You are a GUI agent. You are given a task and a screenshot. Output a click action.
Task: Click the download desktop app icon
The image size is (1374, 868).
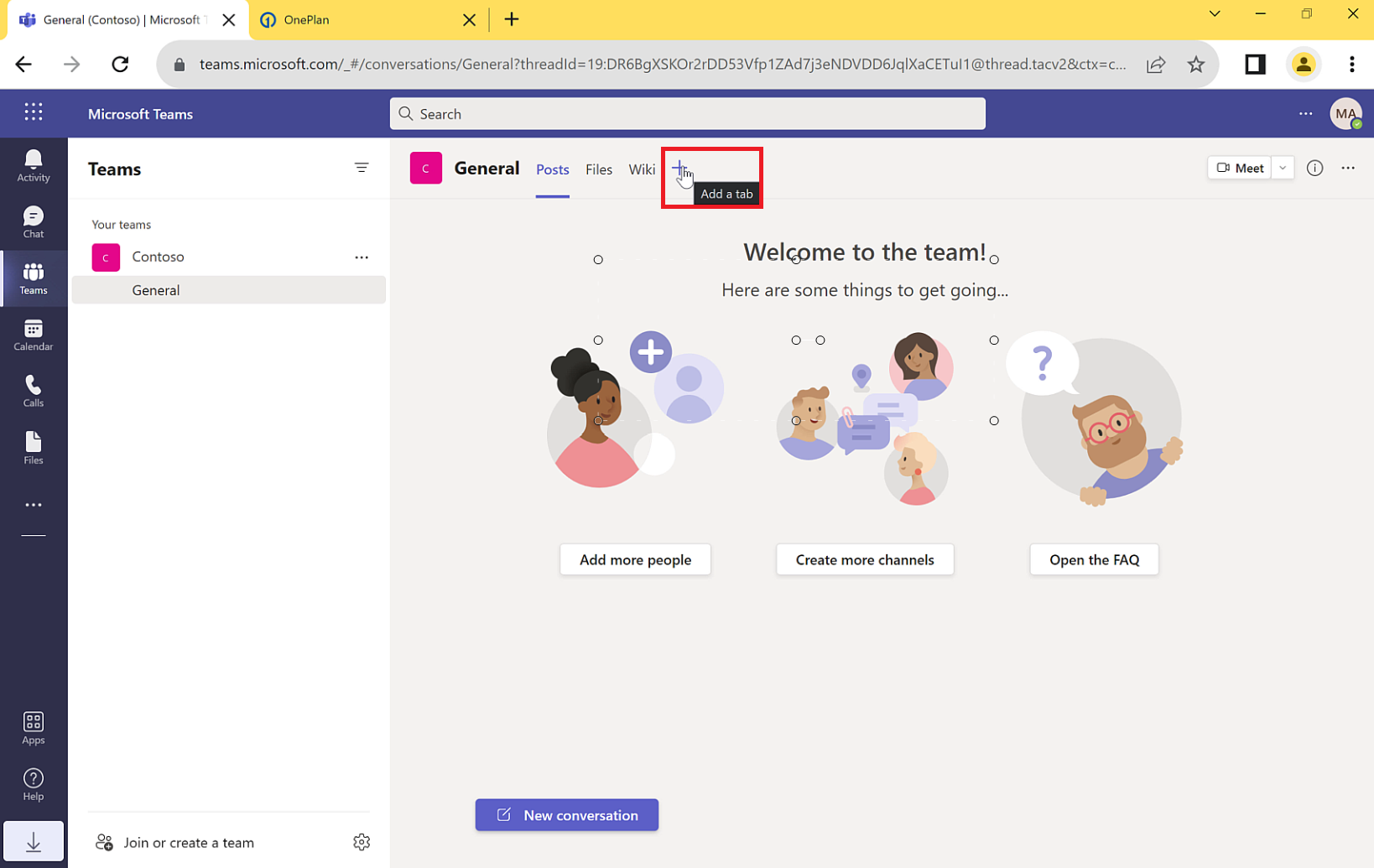[x=34, y=841]
